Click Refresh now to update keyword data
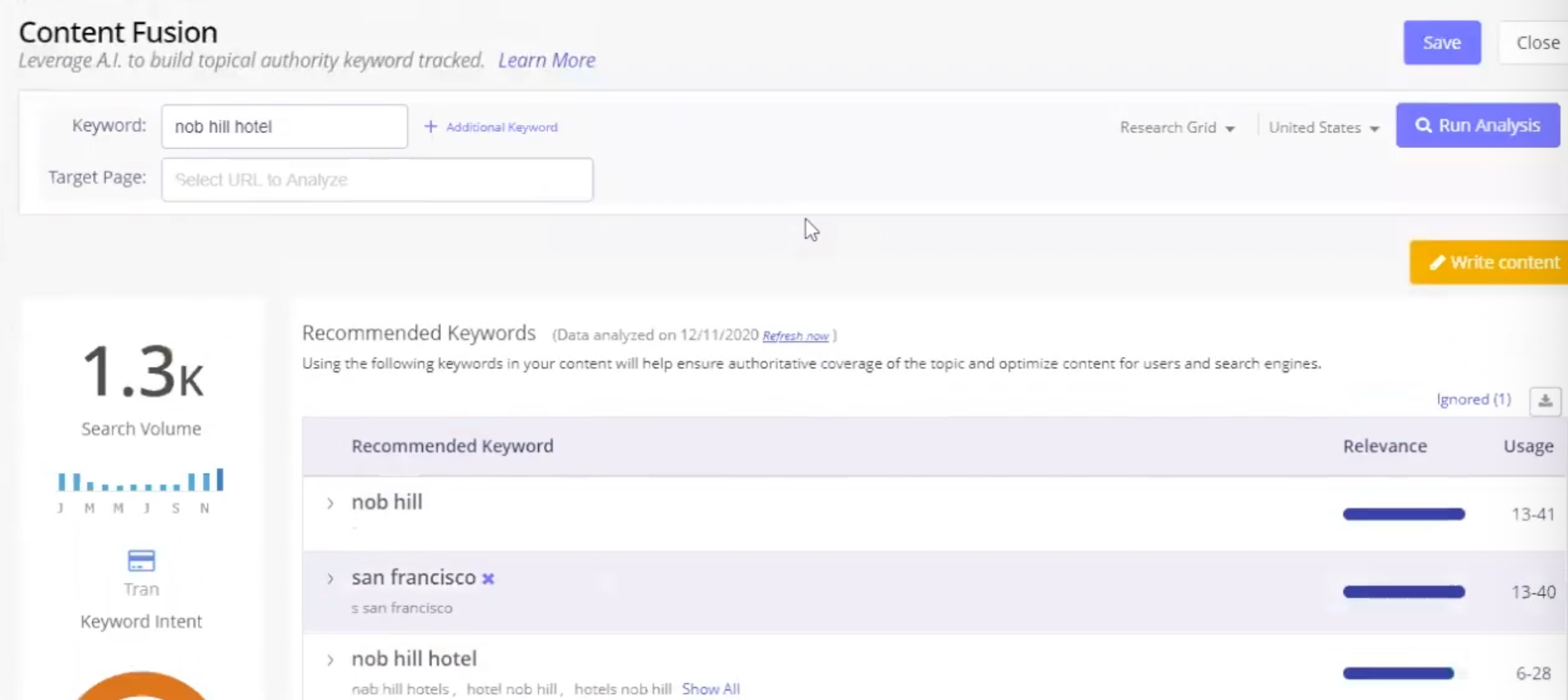This screenshot has height=700, width=1568. (795, 335)
